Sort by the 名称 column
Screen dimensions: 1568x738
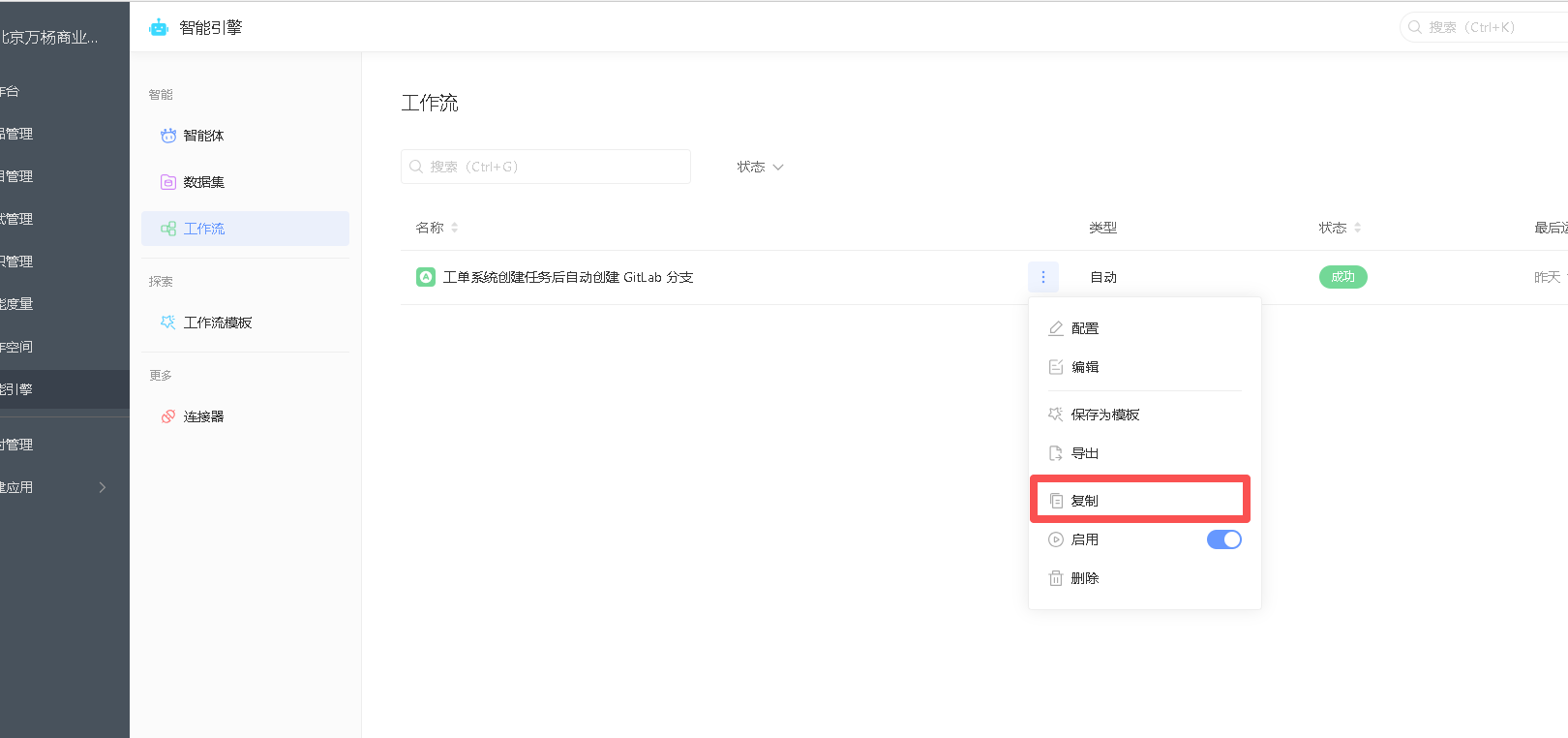pos(437,228)
